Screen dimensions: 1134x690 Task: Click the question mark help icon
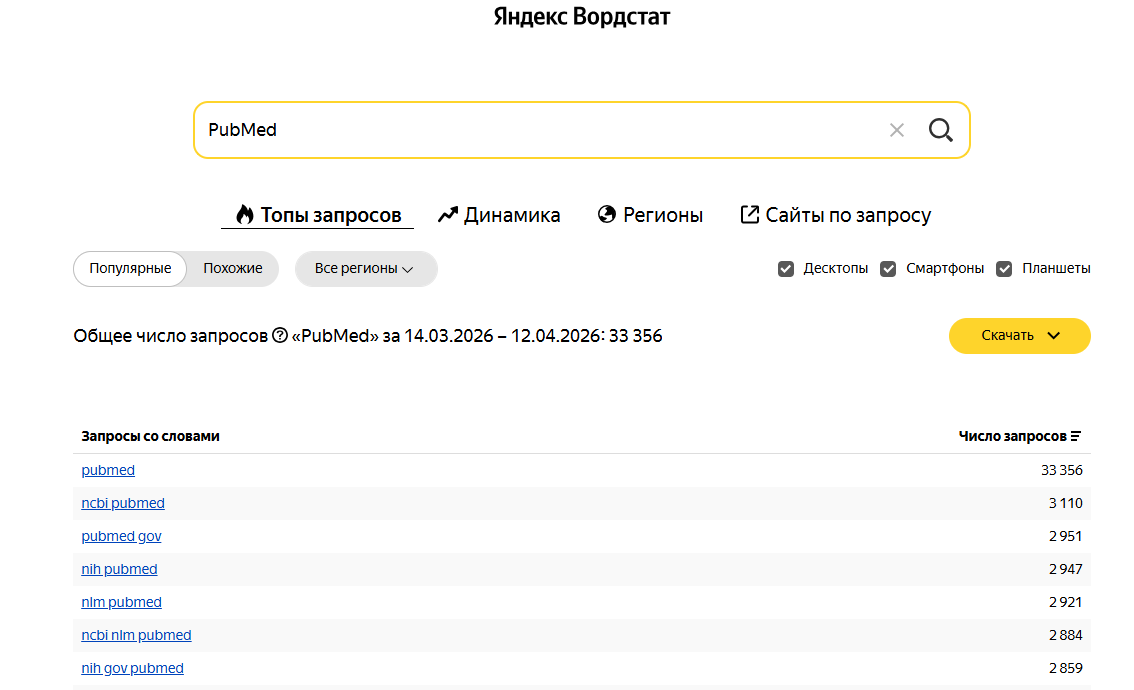280,336
